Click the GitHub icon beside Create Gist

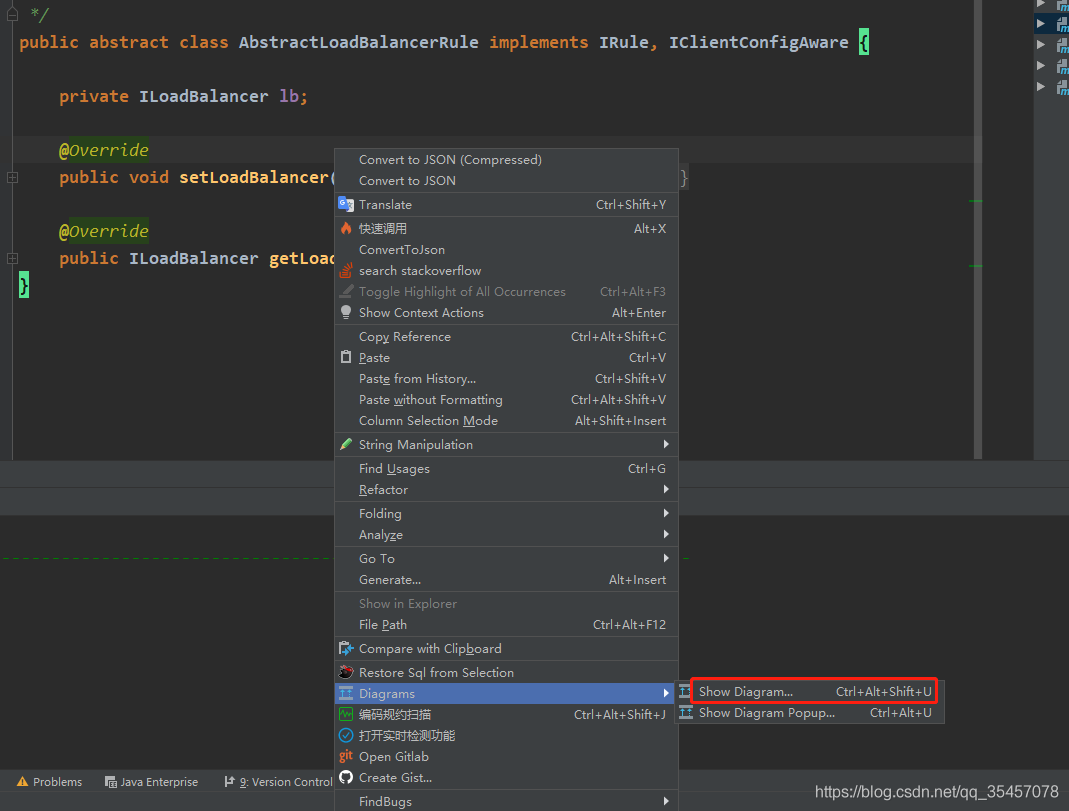tap(346, 777)
